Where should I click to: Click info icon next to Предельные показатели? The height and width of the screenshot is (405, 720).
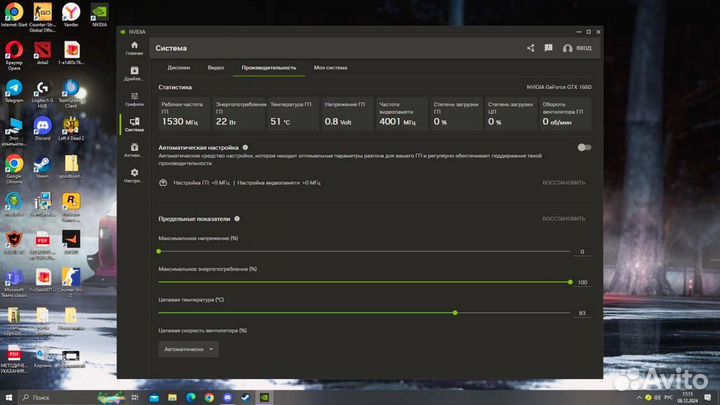[x=237, y=219]
